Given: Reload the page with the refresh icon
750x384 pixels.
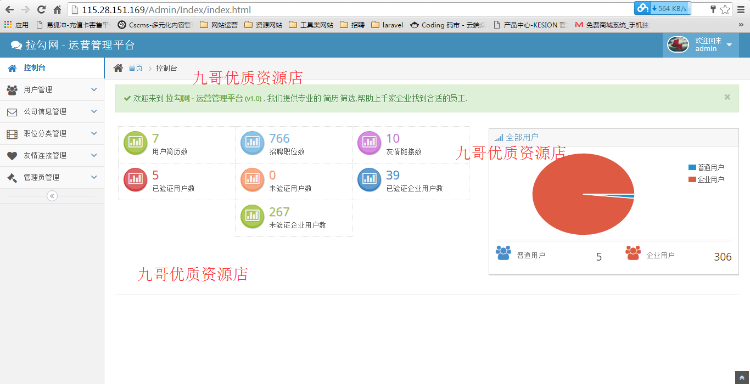Looking at the screenshot, I should 41,10.
